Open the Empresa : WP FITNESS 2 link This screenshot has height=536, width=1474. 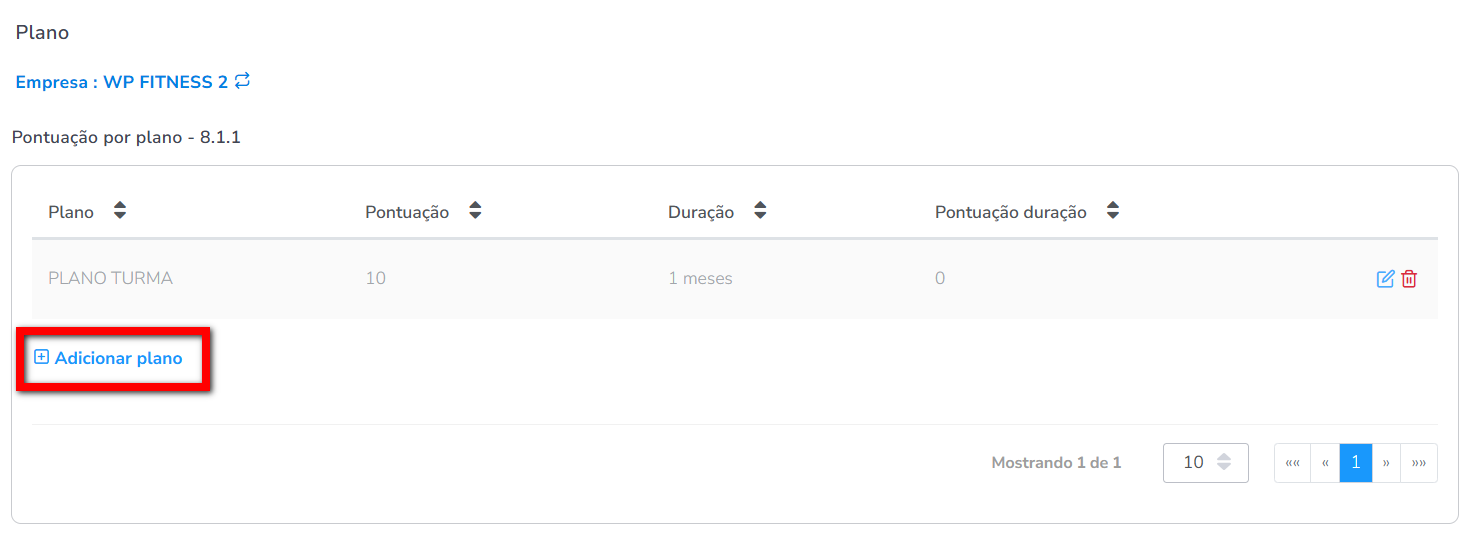click(121, 82)
